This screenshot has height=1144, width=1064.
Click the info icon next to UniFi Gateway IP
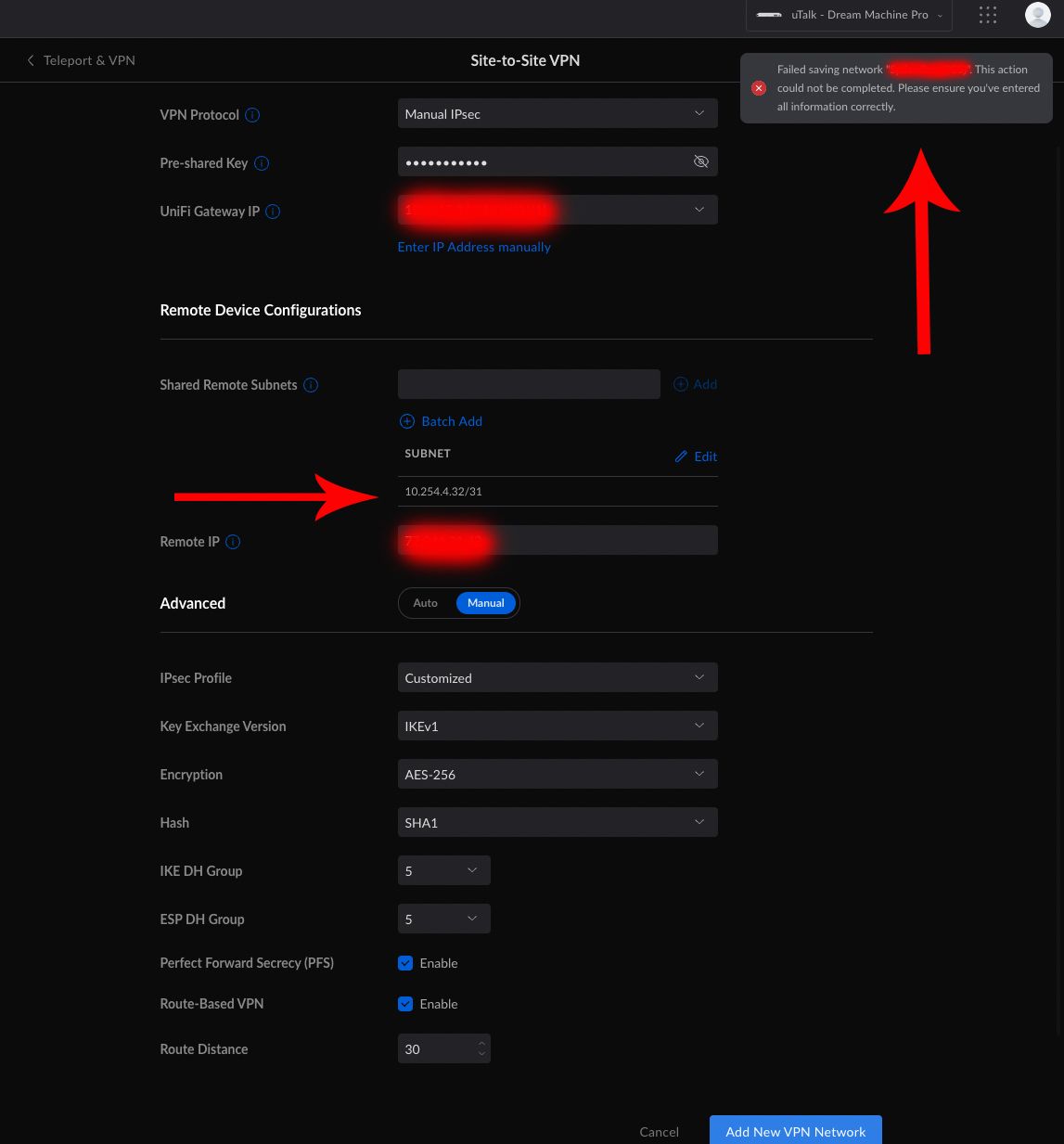tap(273, 212)
